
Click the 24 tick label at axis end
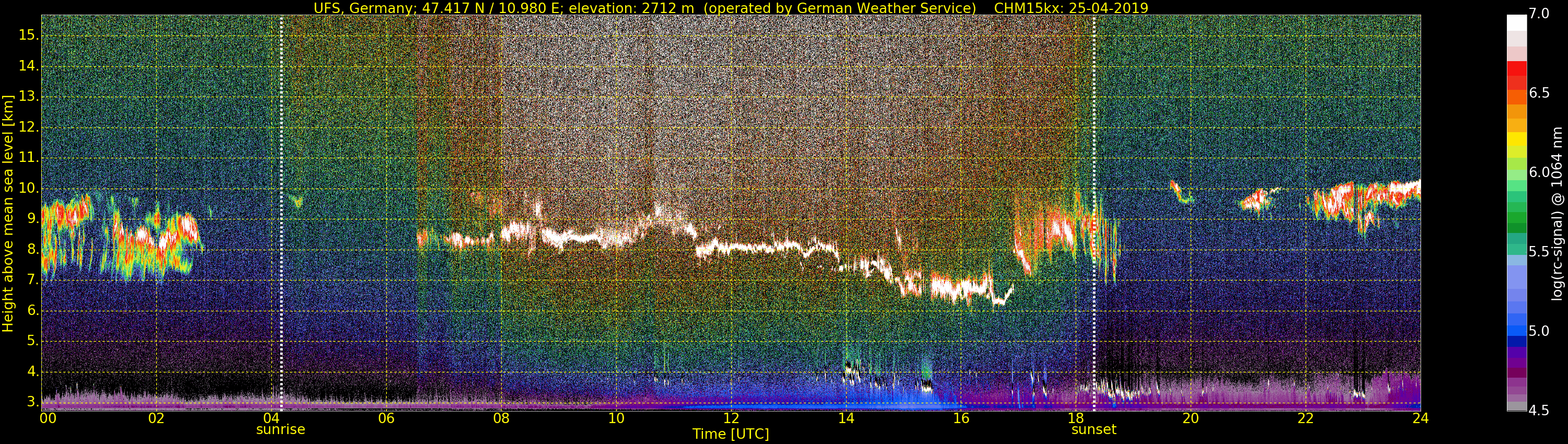click(1420, 418)
